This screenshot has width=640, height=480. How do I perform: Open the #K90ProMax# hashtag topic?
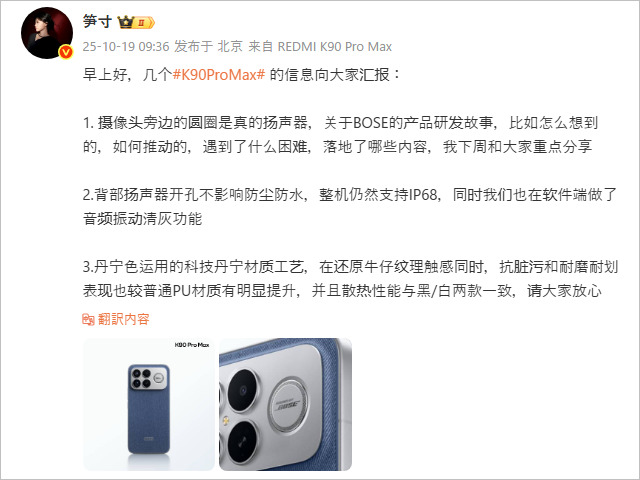pyautogui.click(x=219, y=75)
